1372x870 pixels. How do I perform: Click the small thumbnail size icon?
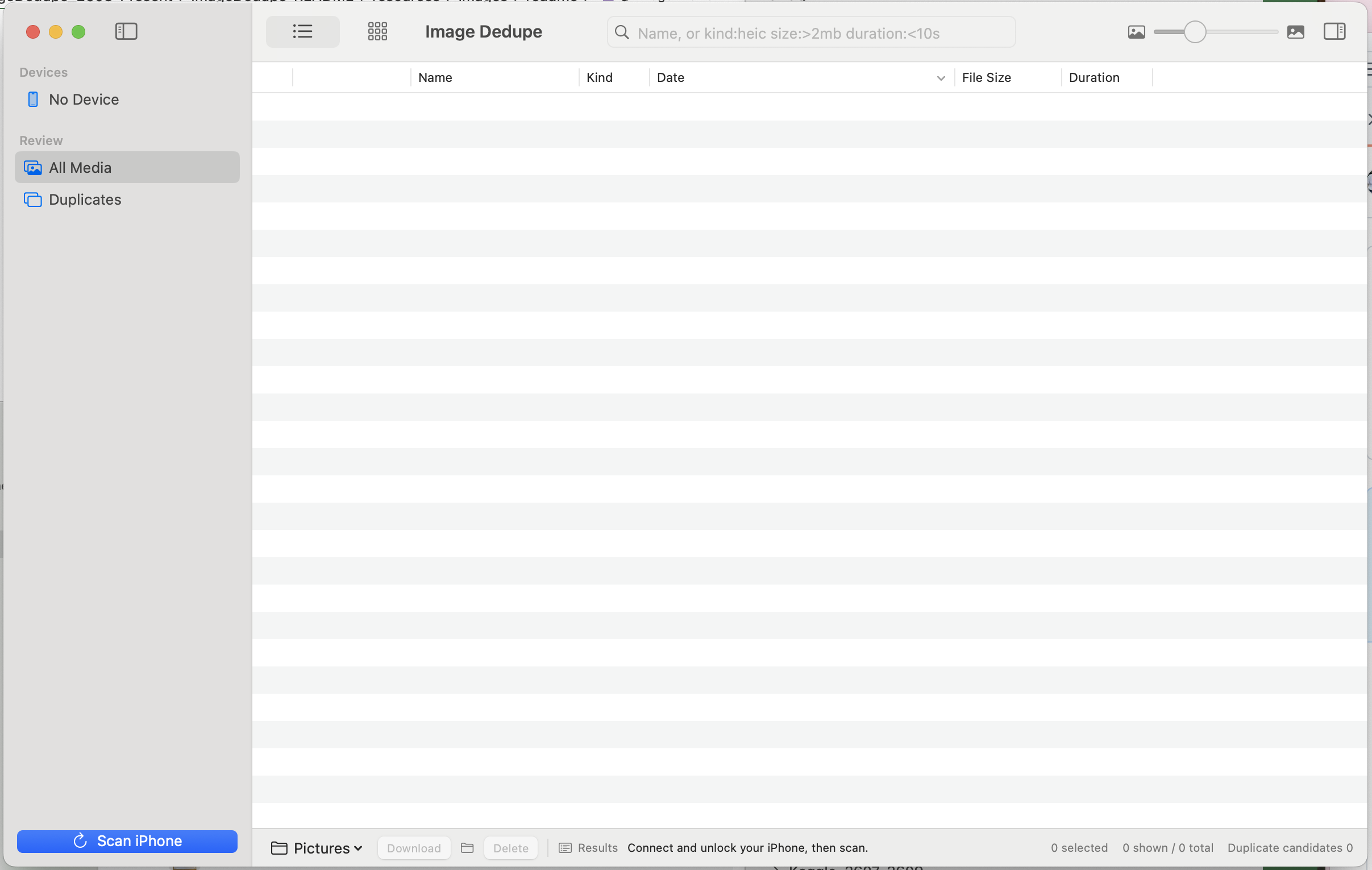[1136, 32]
